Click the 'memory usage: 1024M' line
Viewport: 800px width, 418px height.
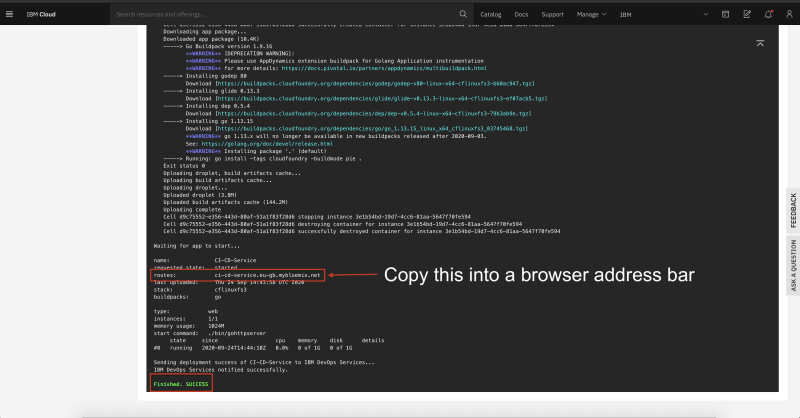point(189,326)
